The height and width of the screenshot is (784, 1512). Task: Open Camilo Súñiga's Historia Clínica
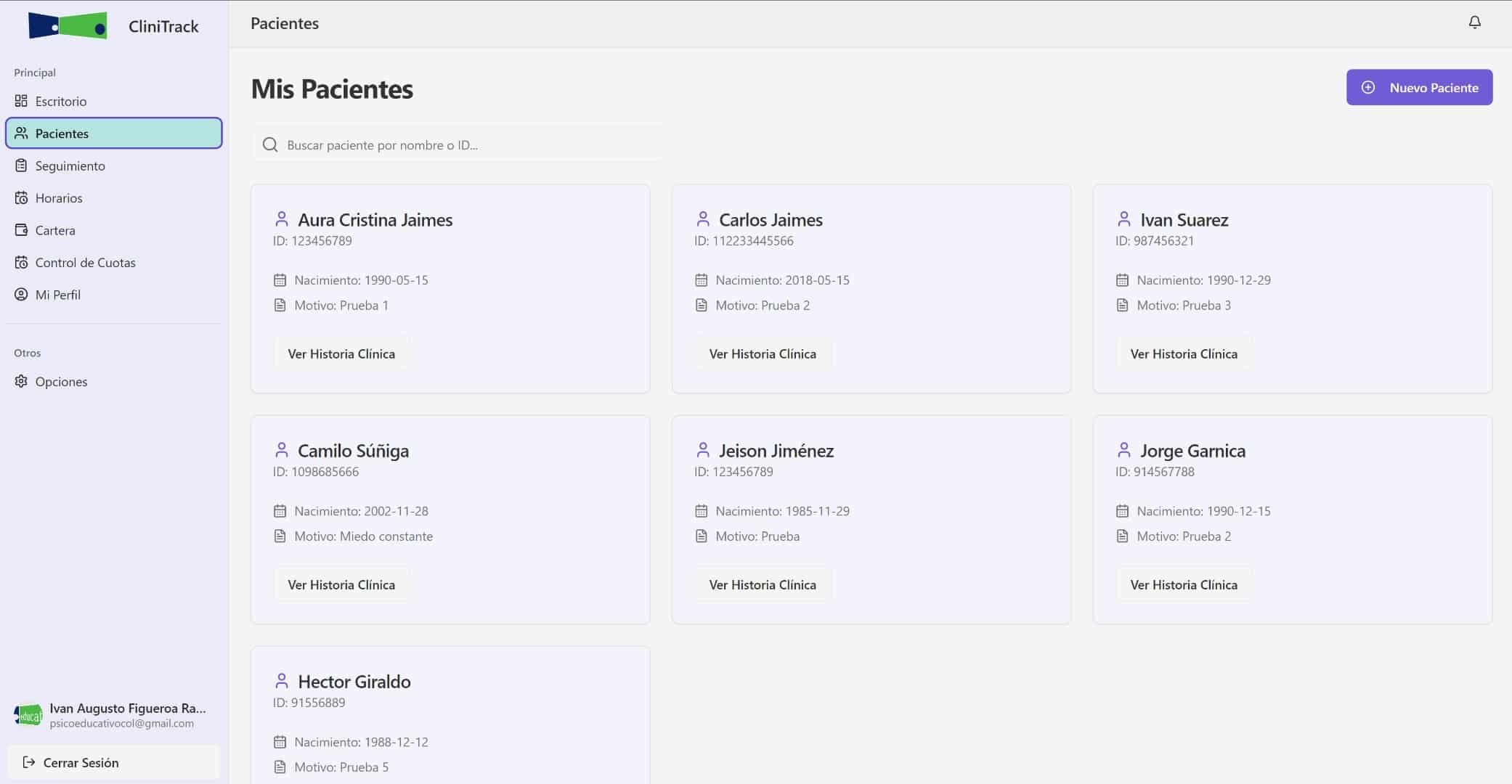coord(341,584)
